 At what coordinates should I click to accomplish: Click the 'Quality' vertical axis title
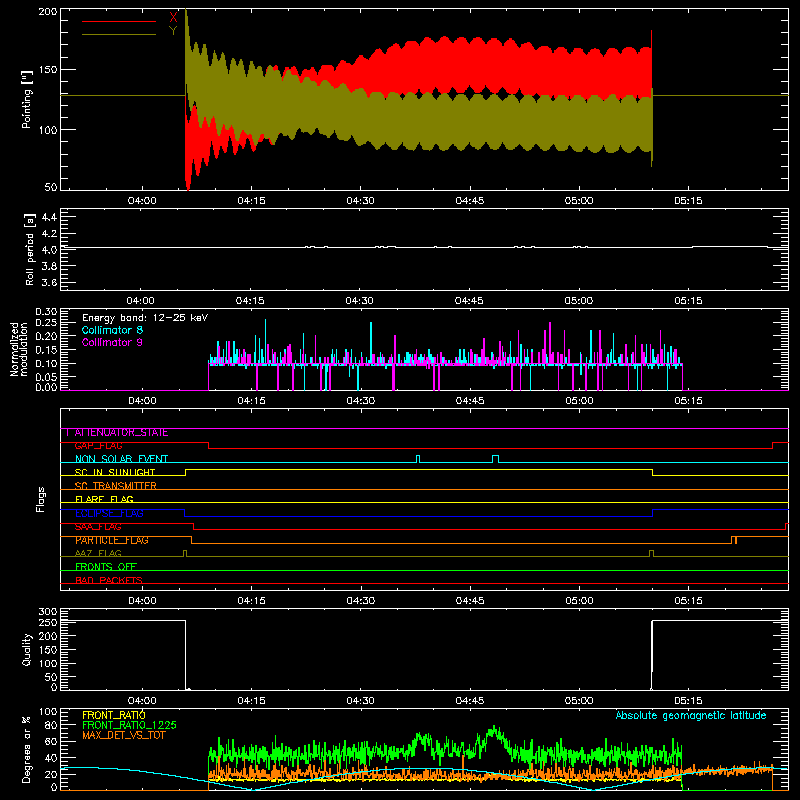tap(27, 649)
